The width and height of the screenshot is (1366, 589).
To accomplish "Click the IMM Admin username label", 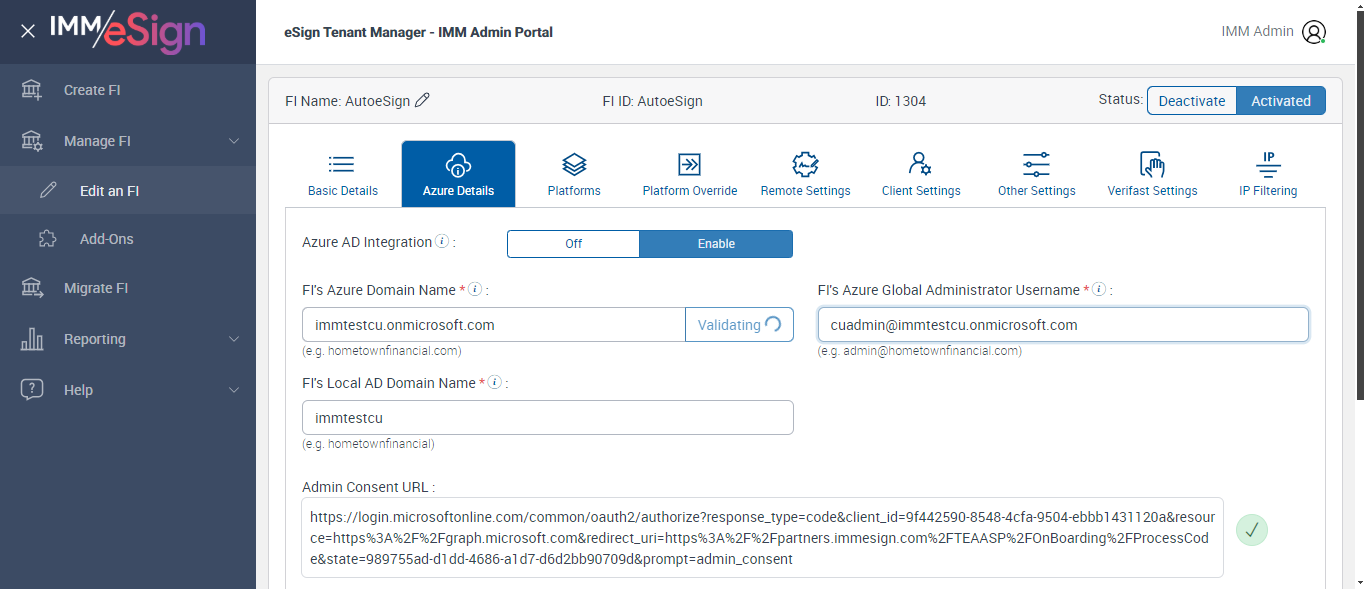I will coord(1257,31).
